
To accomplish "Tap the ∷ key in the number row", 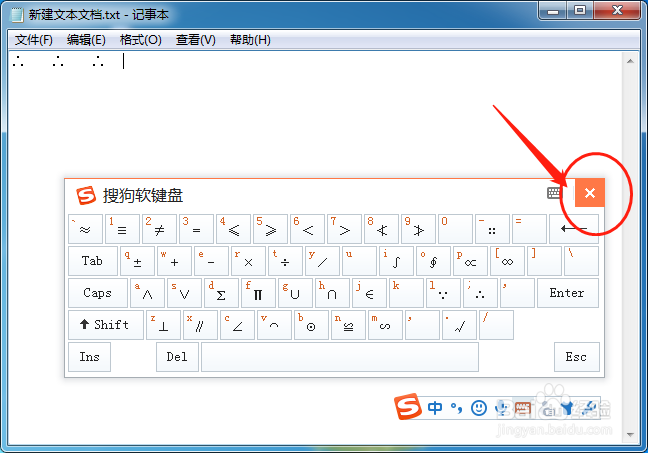I will [492, 229].
